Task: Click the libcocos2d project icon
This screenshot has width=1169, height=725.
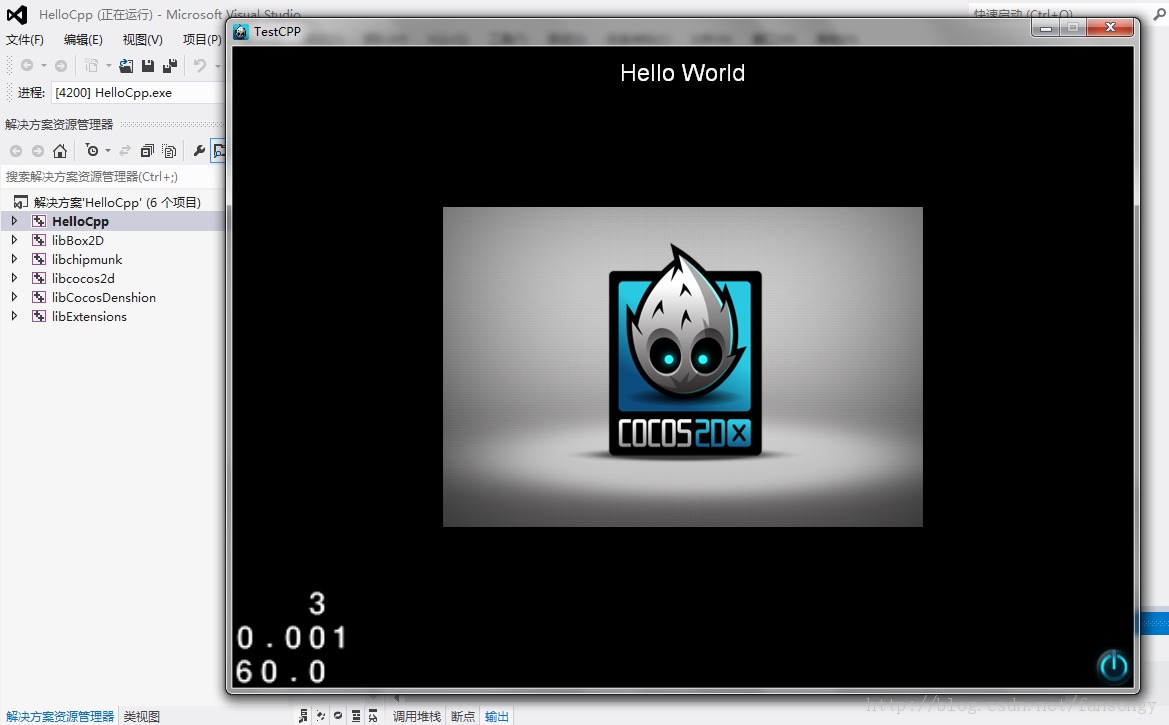Action: tap(39, 278)
